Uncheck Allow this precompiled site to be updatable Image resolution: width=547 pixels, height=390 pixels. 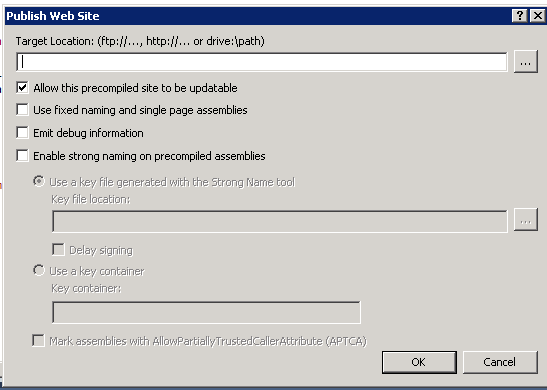pyautogui.click(x=22, y=88)
